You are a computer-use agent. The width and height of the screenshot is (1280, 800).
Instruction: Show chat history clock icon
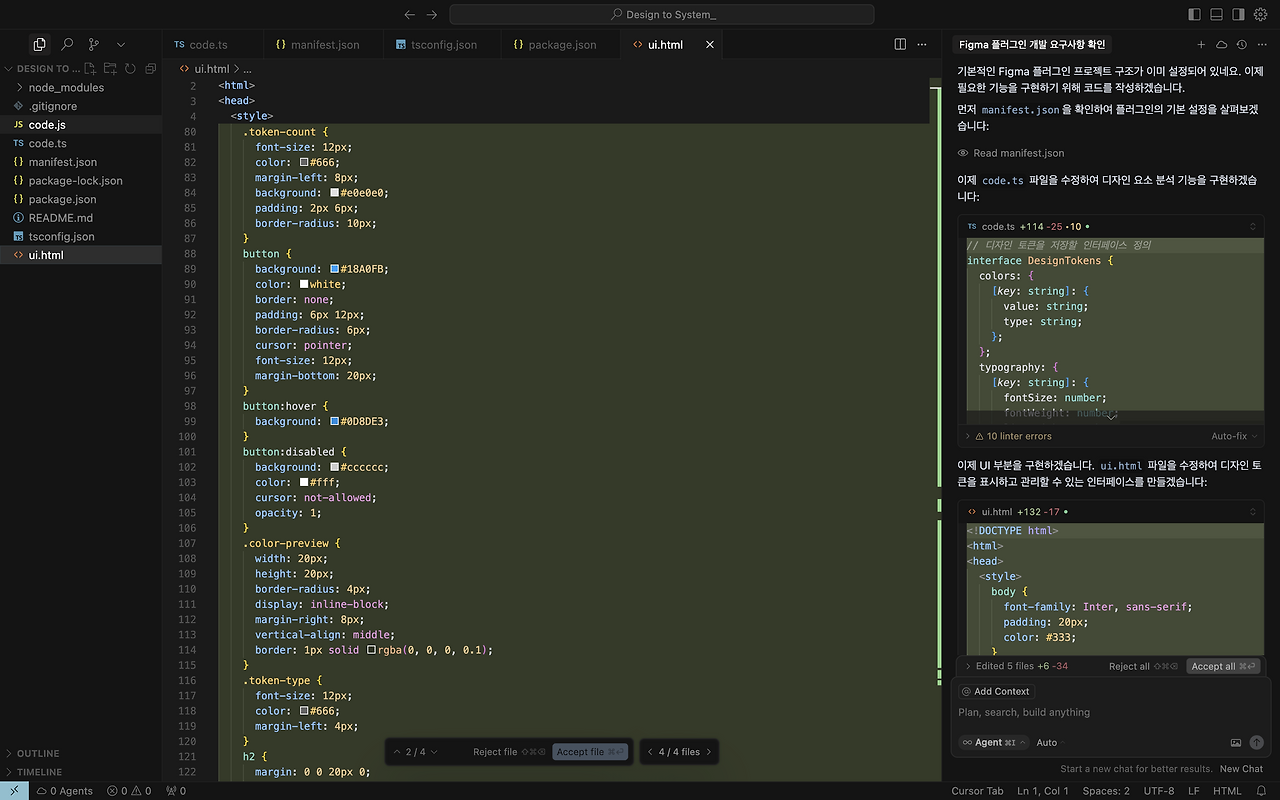tap(1241, 44)
